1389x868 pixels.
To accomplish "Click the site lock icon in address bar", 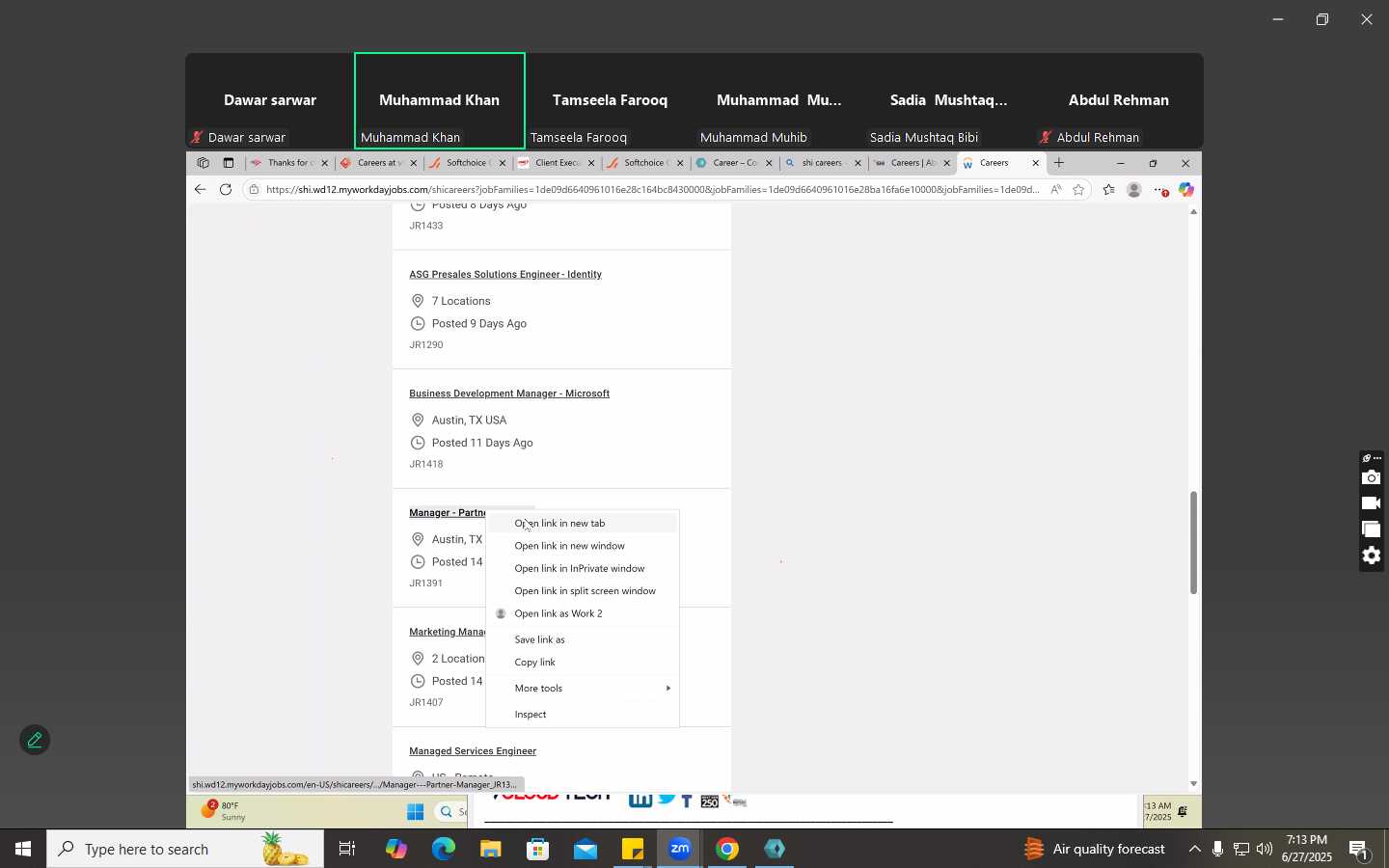I will (x=254, y=190).
